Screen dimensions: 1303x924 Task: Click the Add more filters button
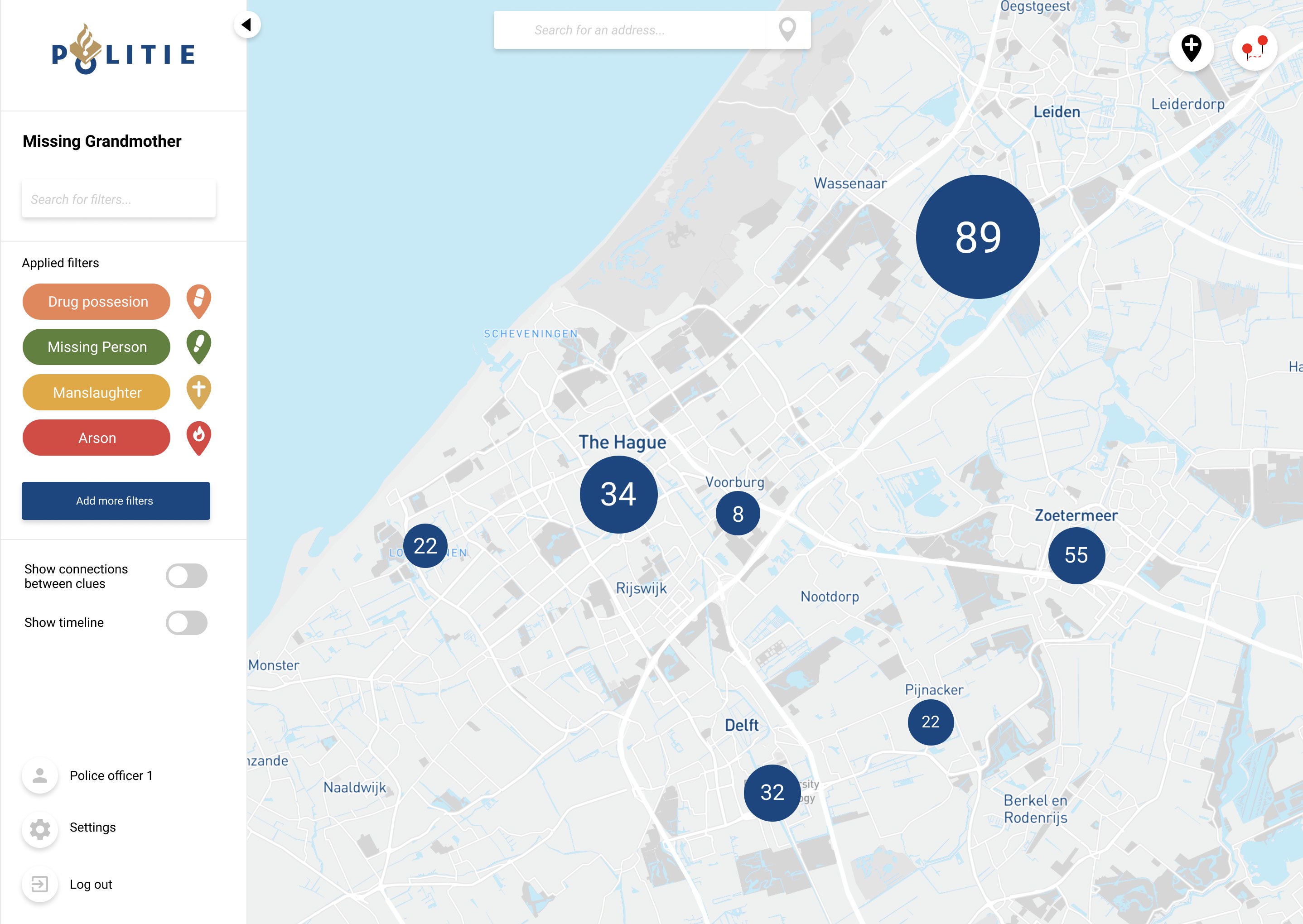[116, 500]
